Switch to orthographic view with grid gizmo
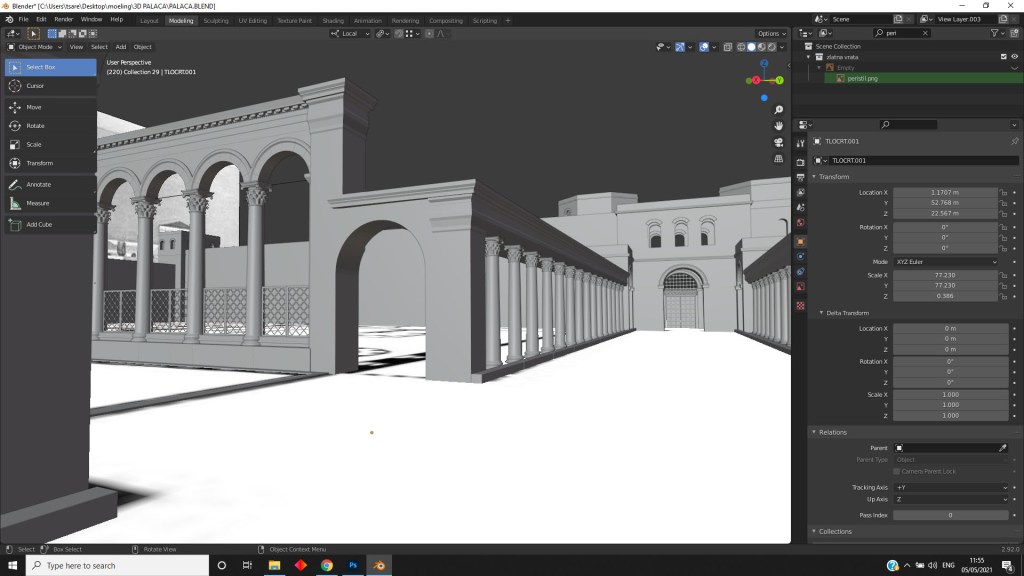Screen dimensions: 1024x576 [779, 158]
